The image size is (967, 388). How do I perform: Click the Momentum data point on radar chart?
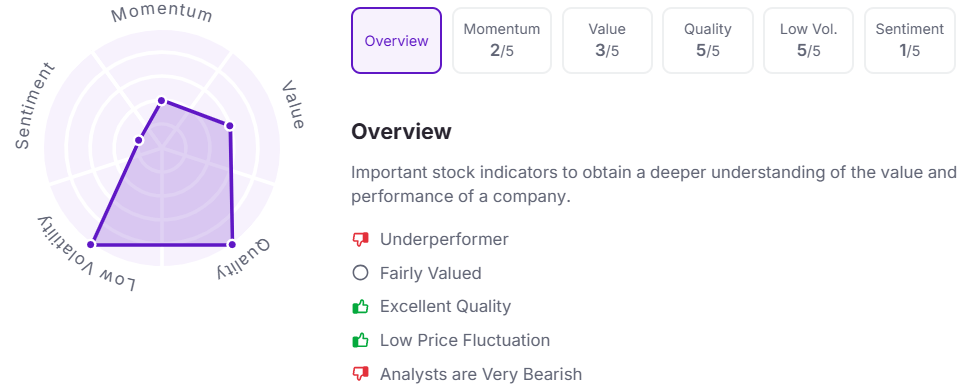(162, 101)
